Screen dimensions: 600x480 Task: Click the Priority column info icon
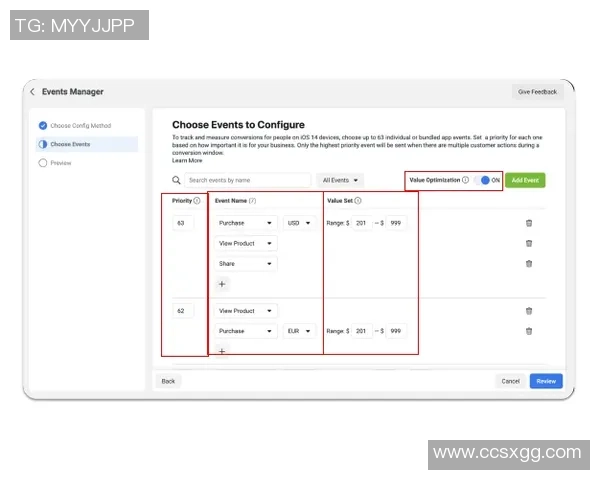click(x=197, y=201)
